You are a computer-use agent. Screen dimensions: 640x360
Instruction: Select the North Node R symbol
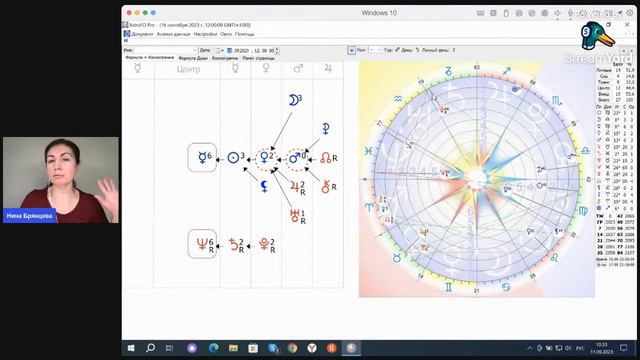(x=329, y=158)
